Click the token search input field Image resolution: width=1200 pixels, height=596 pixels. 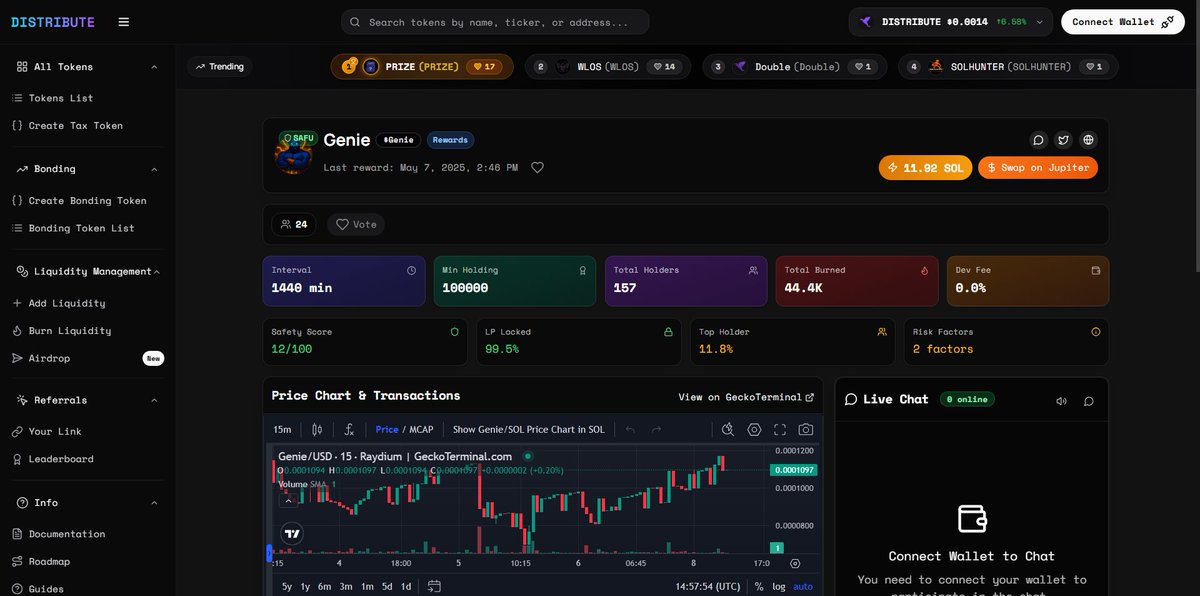coord(495,22)
